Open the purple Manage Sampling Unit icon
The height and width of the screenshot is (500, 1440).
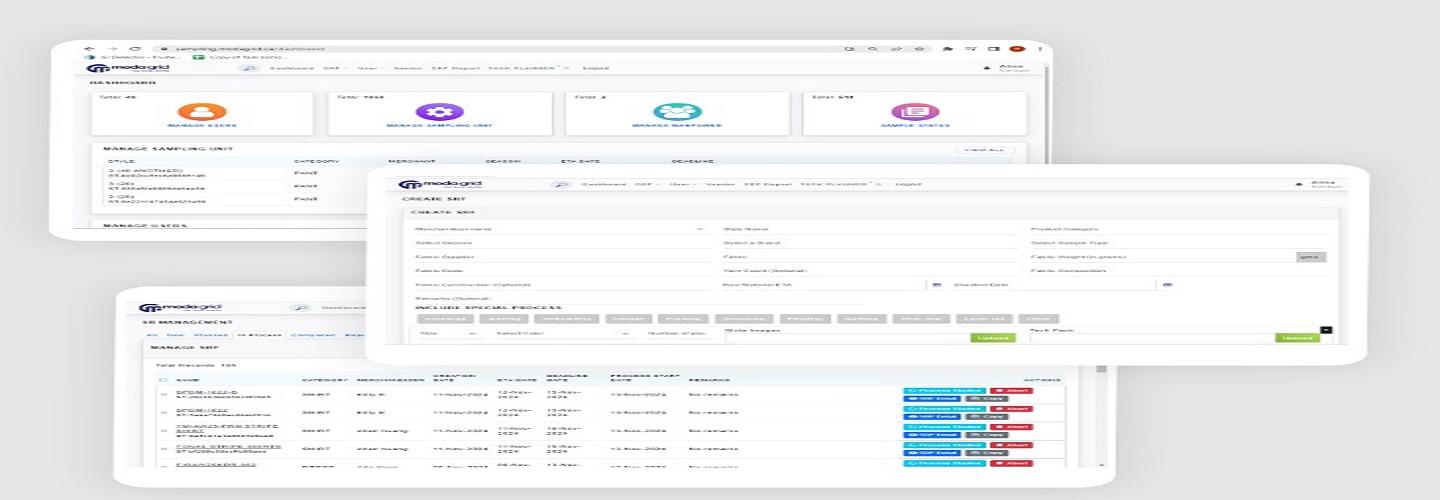(x=439, y=112)
